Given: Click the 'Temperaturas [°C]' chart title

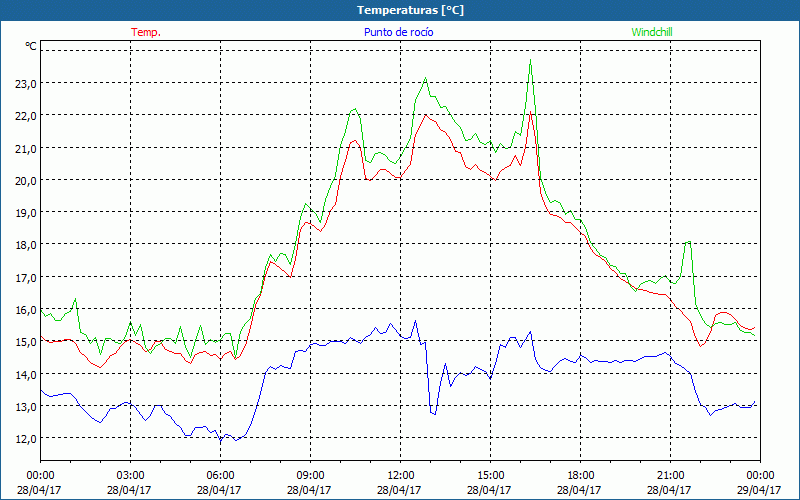Looking at the screenshot, I should point(410,10).
